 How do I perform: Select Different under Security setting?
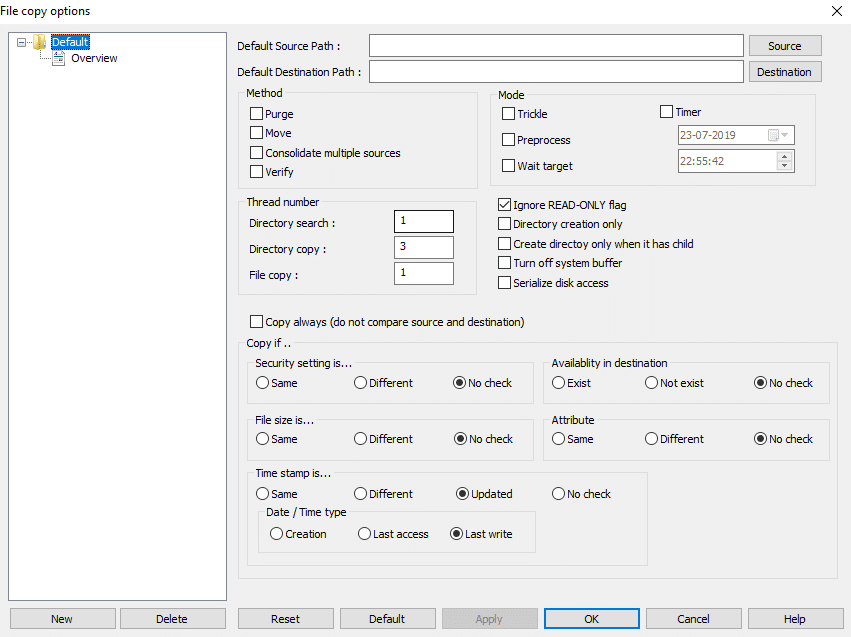click(x=358, y=382)
